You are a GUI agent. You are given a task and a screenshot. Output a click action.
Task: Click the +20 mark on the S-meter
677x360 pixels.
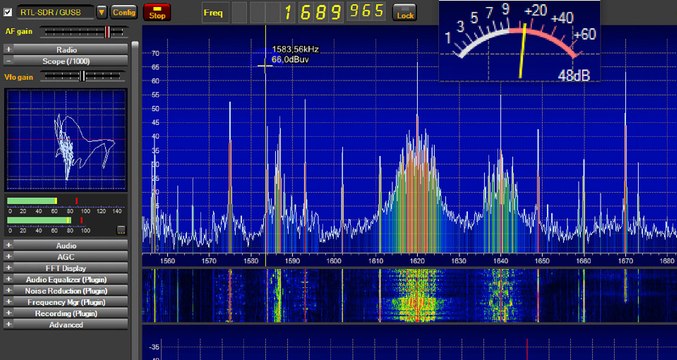coord(535,10)
